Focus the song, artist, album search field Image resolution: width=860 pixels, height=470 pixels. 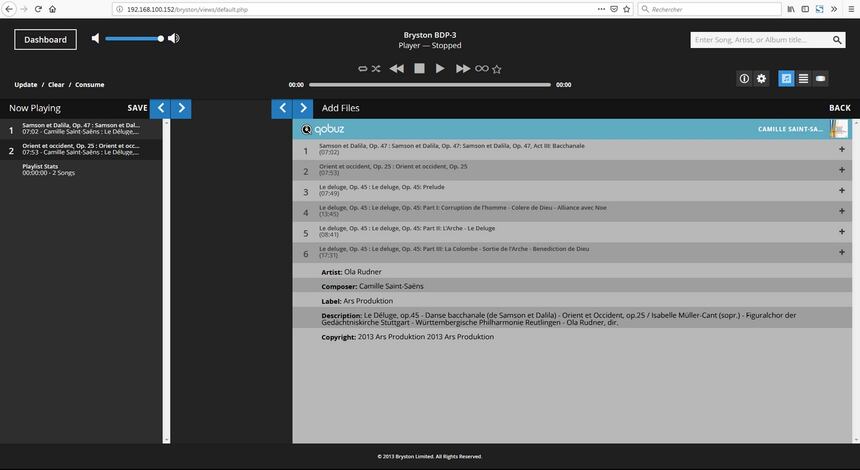coord(760,40)
